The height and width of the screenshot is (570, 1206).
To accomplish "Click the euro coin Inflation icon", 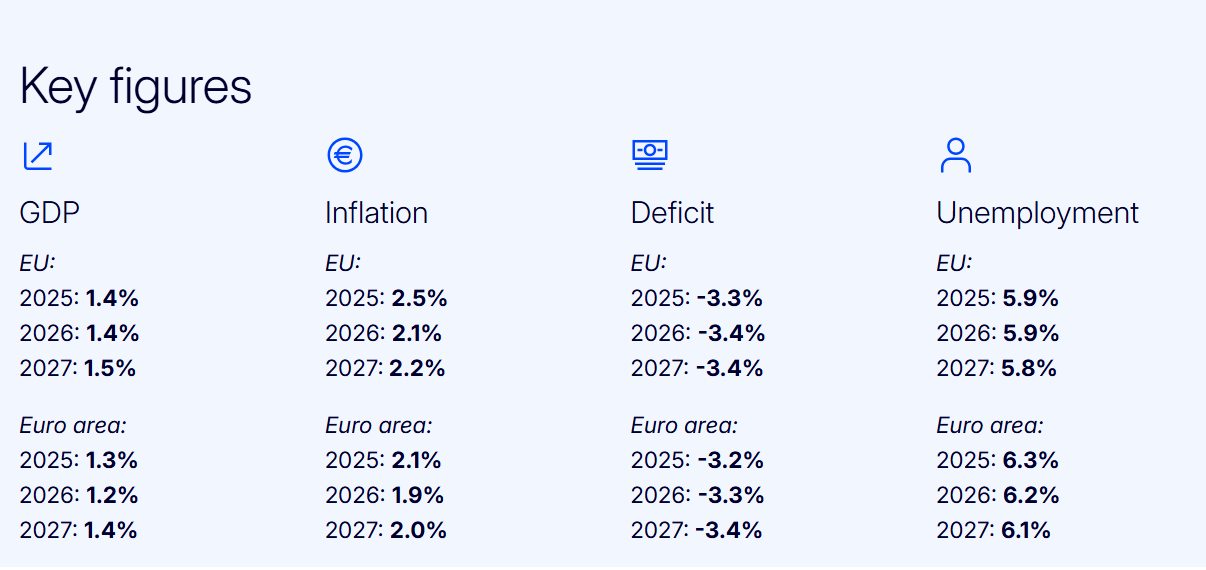I will click(344, 155).
